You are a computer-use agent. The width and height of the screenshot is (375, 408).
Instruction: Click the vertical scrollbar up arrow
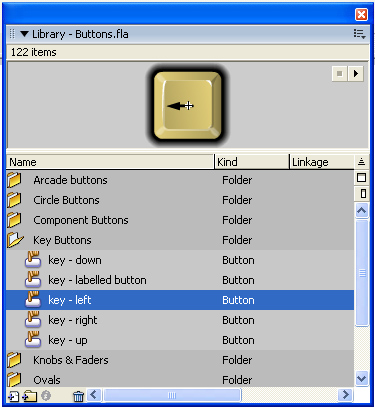(362, 210)
